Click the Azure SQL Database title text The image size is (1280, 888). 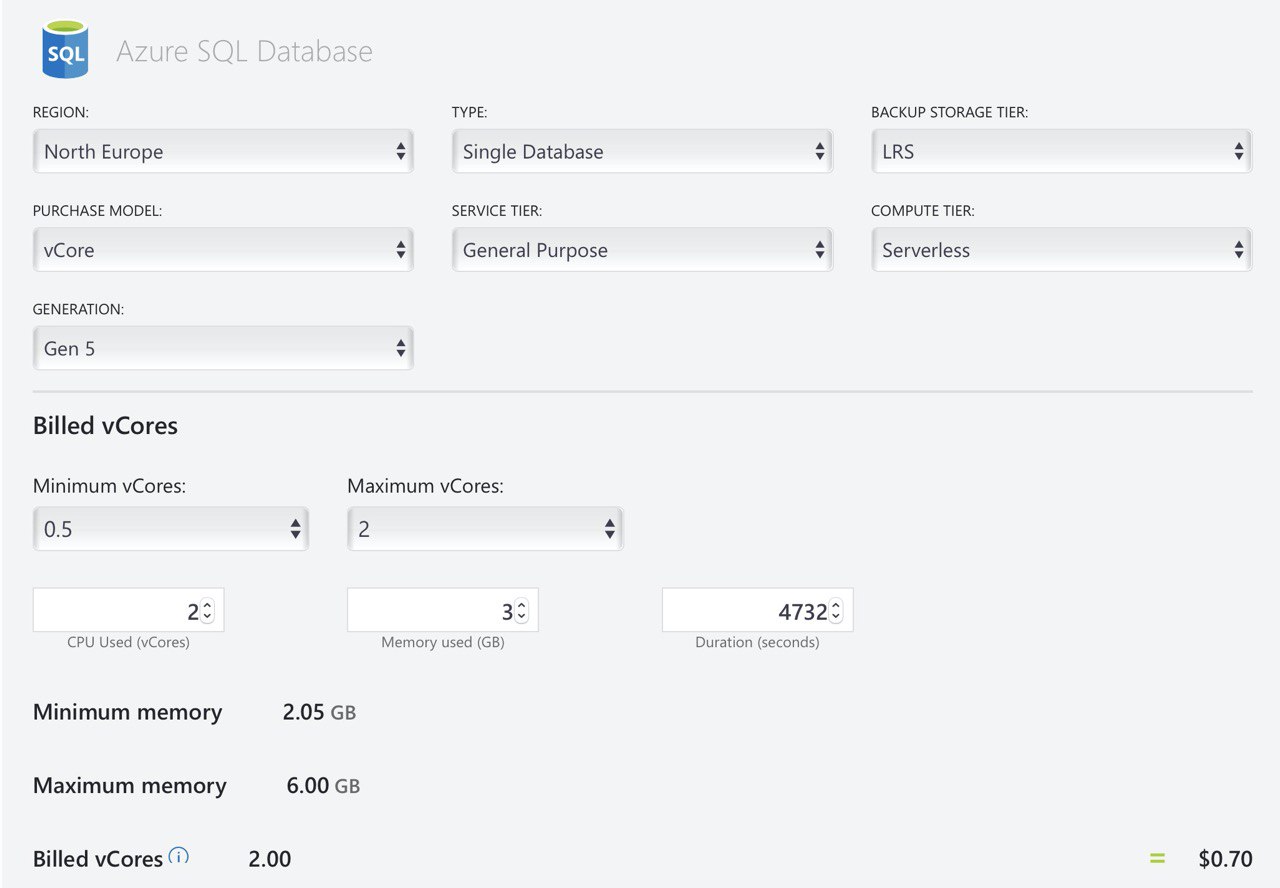click(x=244, y=51)
